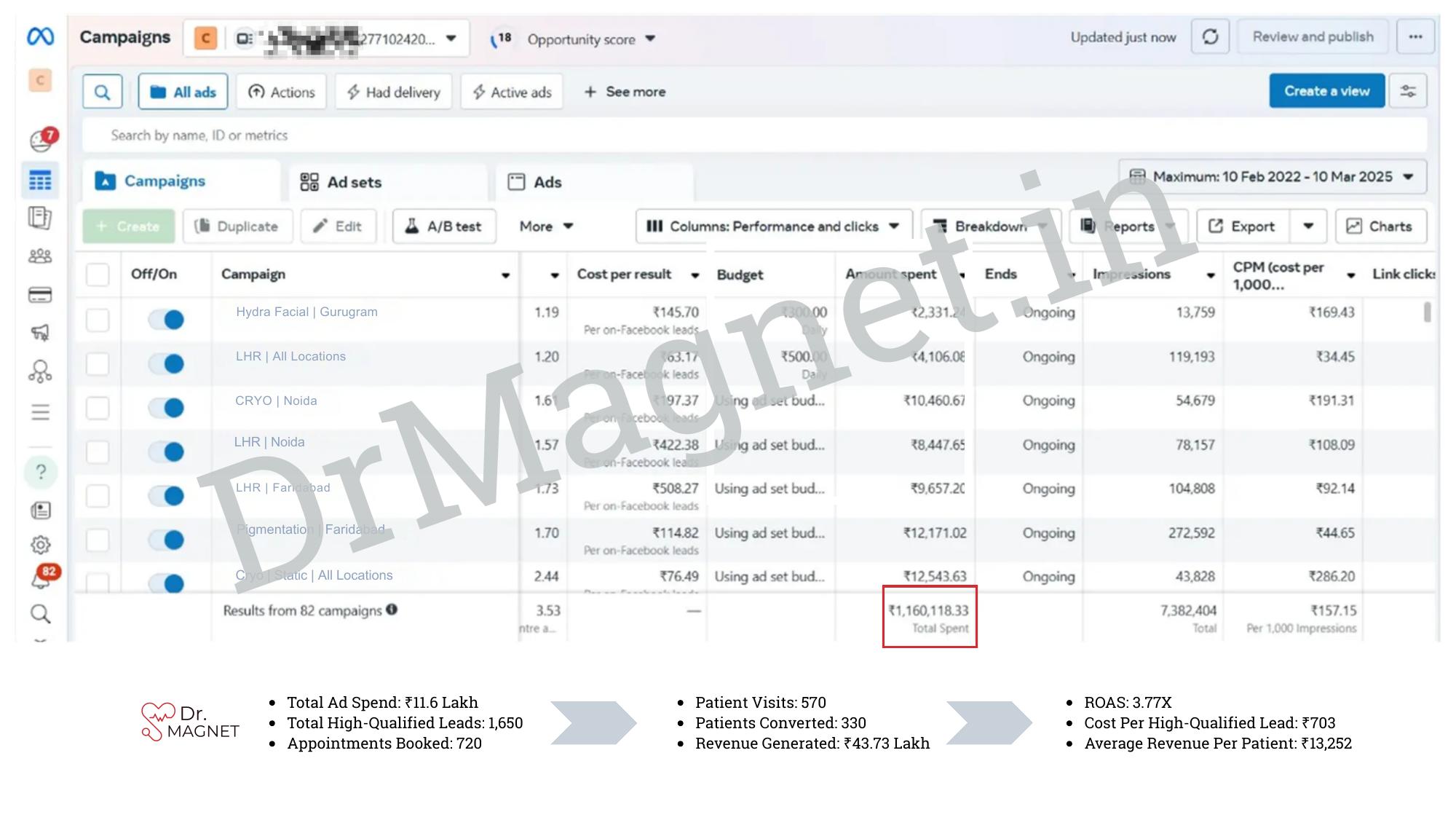The image size is (1456, 820).
Task: Click the Duplicate button
Action: click(237, 226)
